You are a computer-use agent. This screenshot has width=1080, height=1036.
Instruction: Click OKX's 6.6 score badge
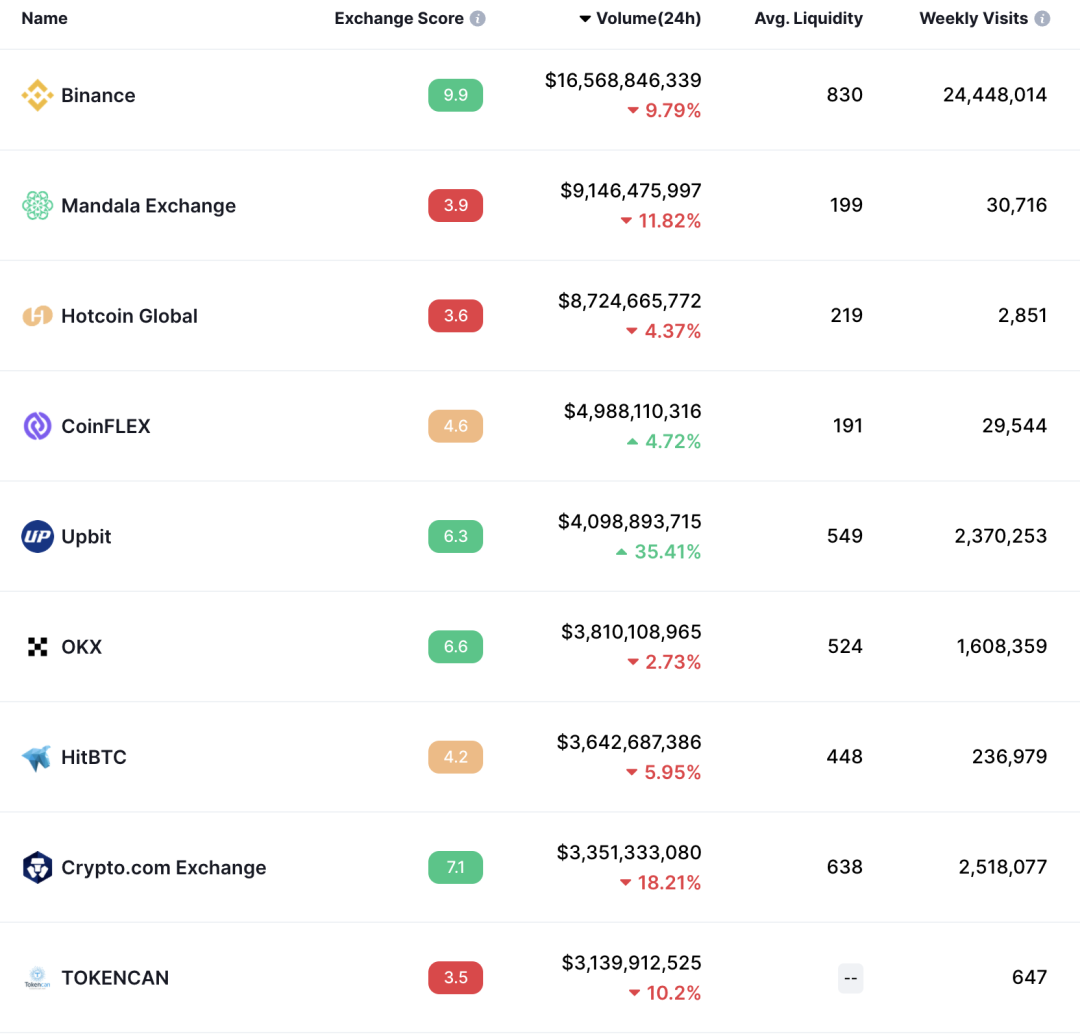coord(455,647)
